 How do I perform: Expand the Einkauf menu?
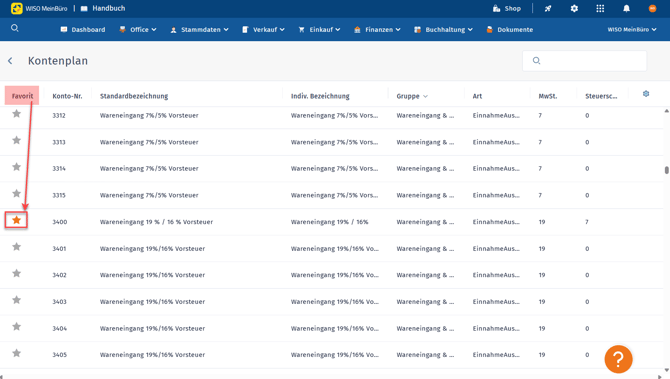click(x=319, y=29)
